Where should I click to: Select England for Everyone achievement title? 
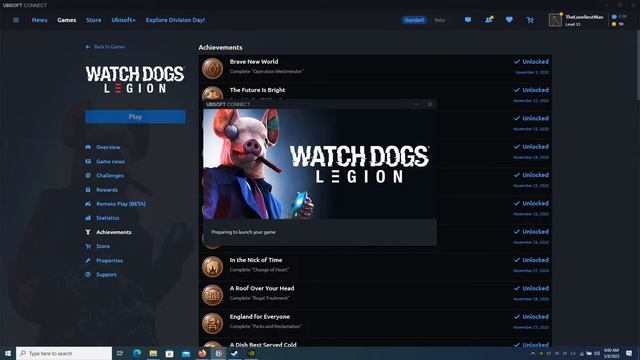pyautogui.click(x=260, y=317)
